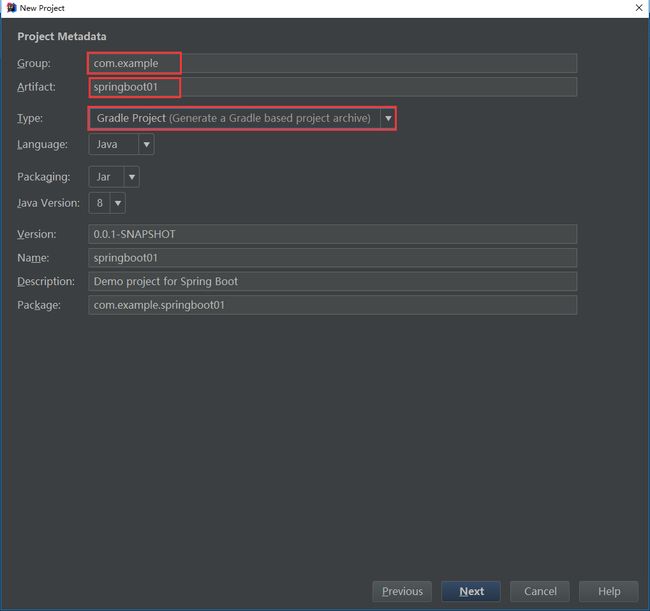This screenshot has height=611, width=650.
Task: Click the Packaging label
Action: coord(44,177)
